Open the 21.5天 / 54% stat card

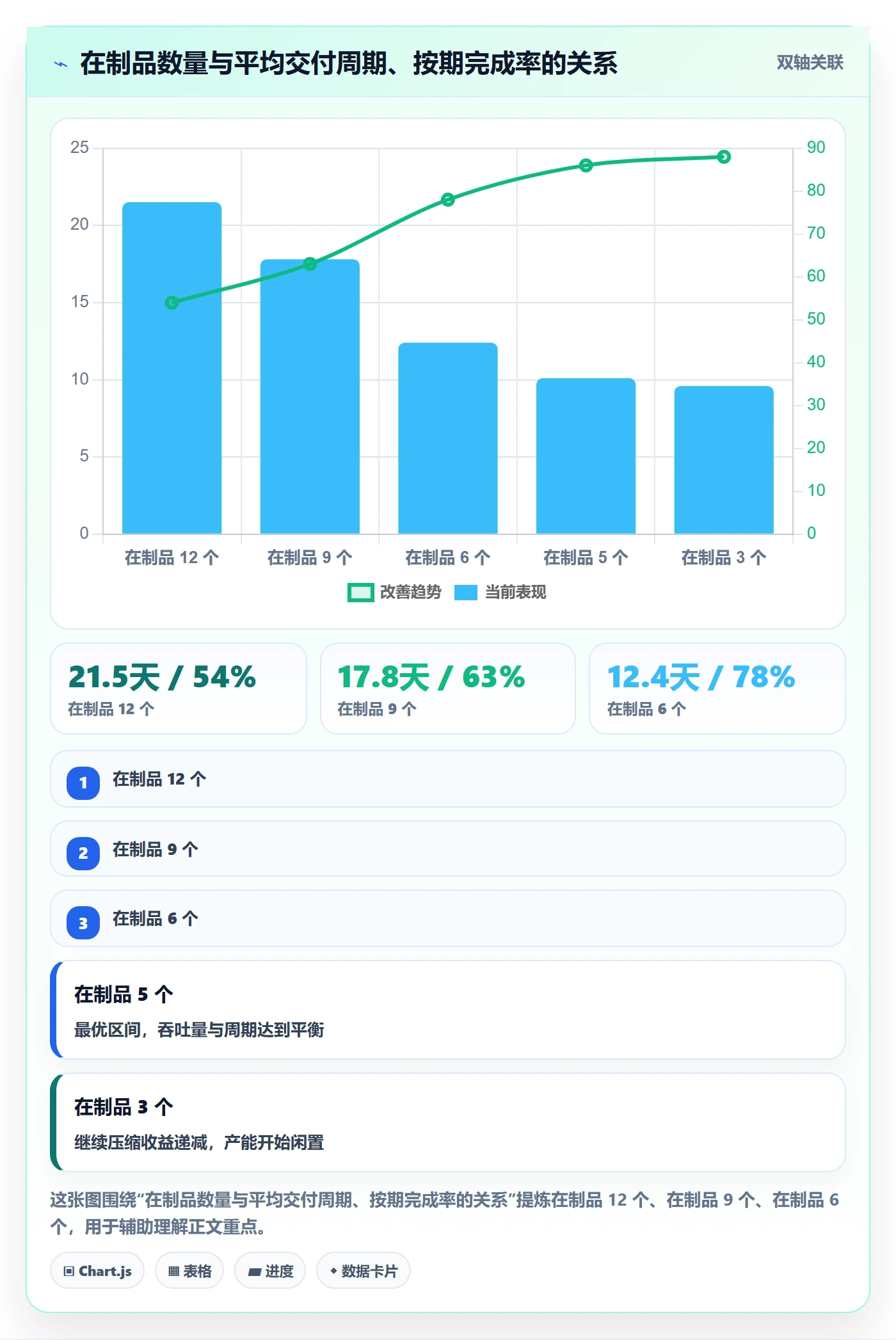coord(179,689)
